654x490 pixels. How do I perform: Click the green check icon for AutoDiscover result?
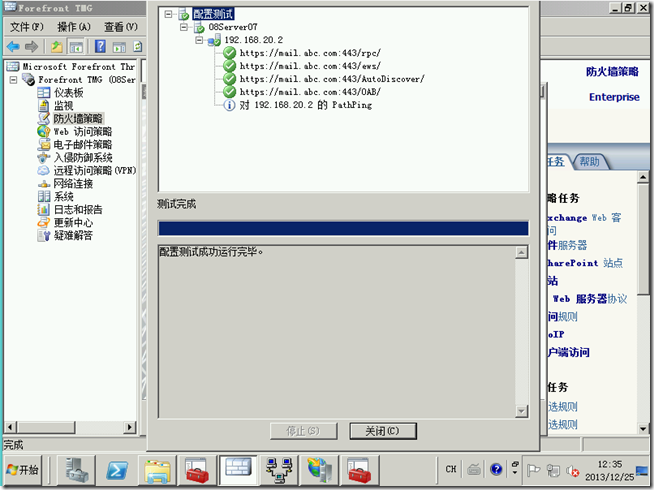pyautogui.click(x=229, y=79)
